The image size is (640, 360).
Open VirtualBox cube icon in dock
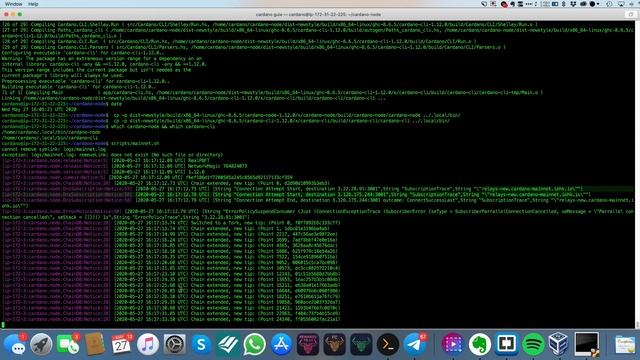[x=558, y=344]
